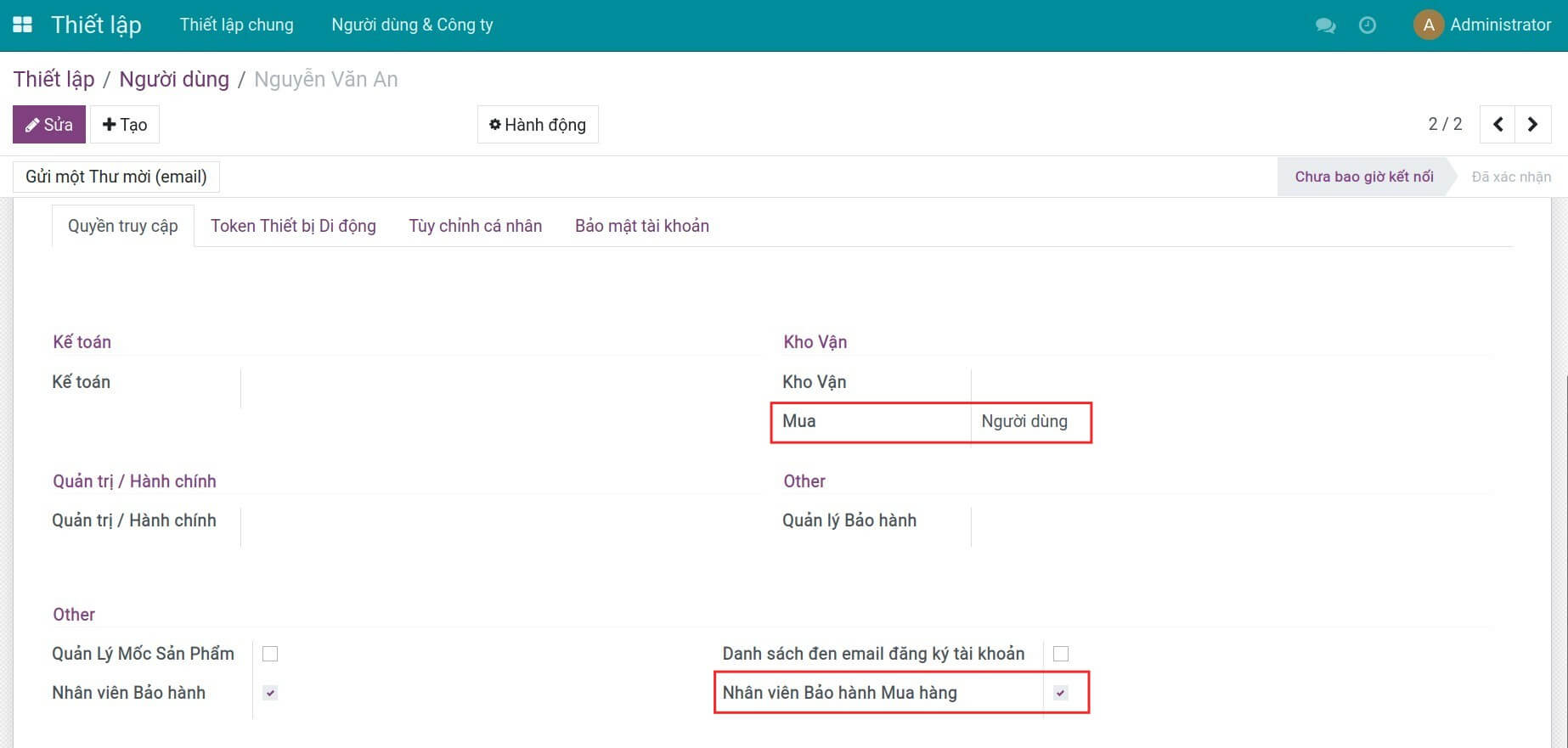Open the apps grid menu icon

point(23,25)
